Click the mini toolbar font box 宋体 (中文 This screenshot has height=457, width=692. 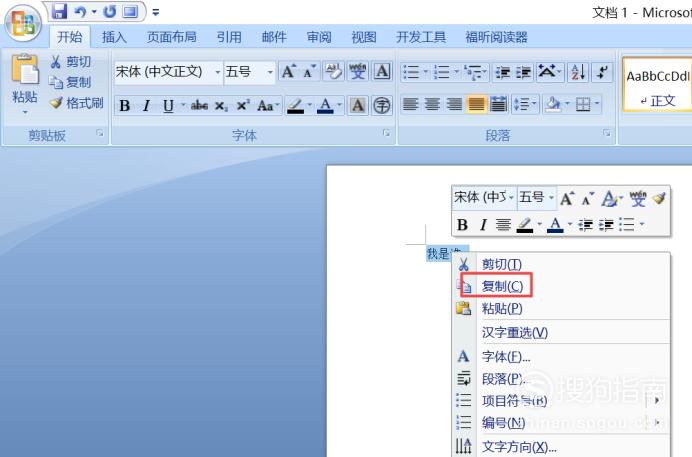[x=484, y=197]
